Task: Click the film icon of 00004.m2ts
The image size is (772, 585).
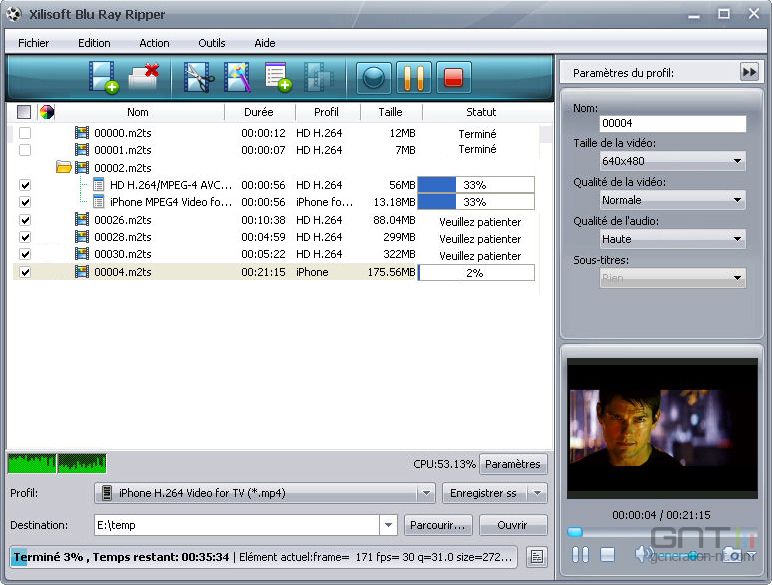Action: [82, 272]
